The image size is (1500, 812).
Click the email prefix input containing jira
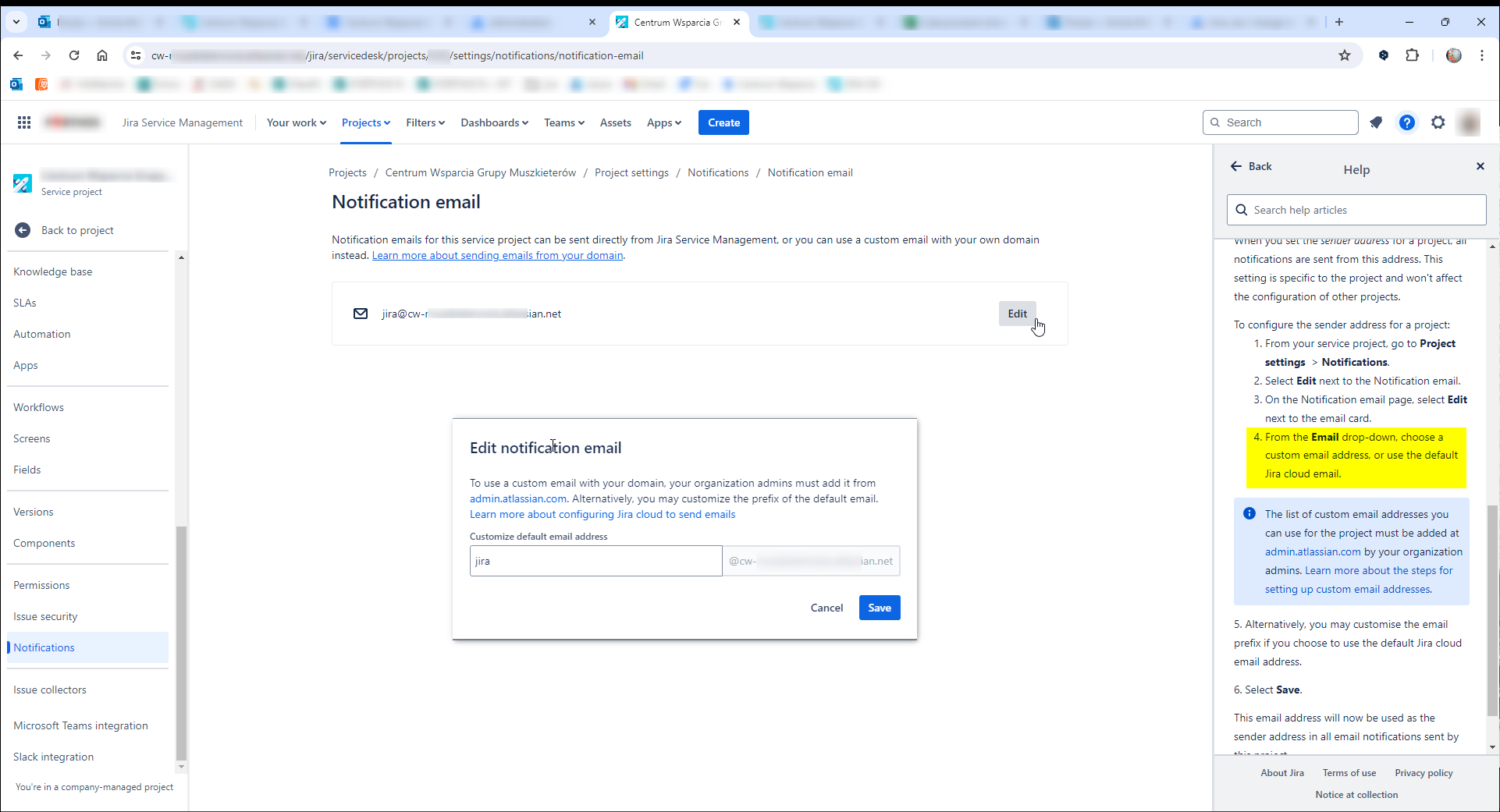pos(595,560)
